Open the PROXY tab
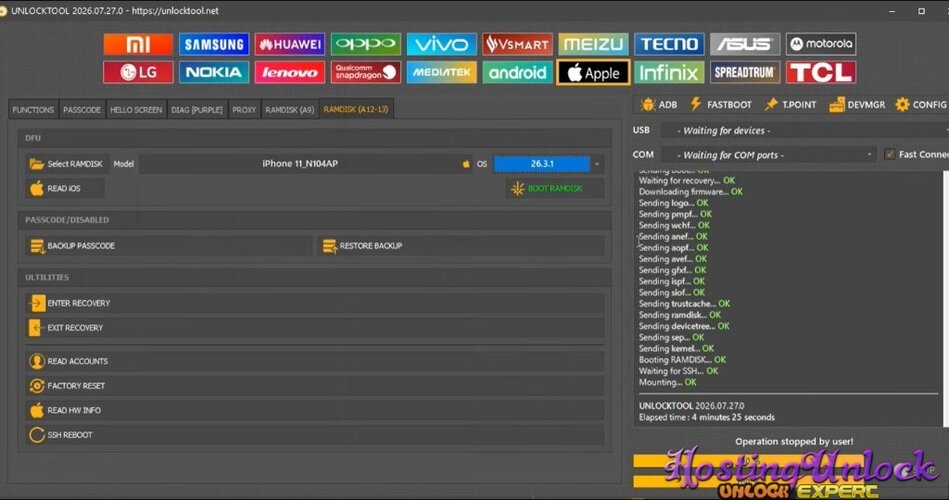The image size is (949, 500). click(244, 110)
